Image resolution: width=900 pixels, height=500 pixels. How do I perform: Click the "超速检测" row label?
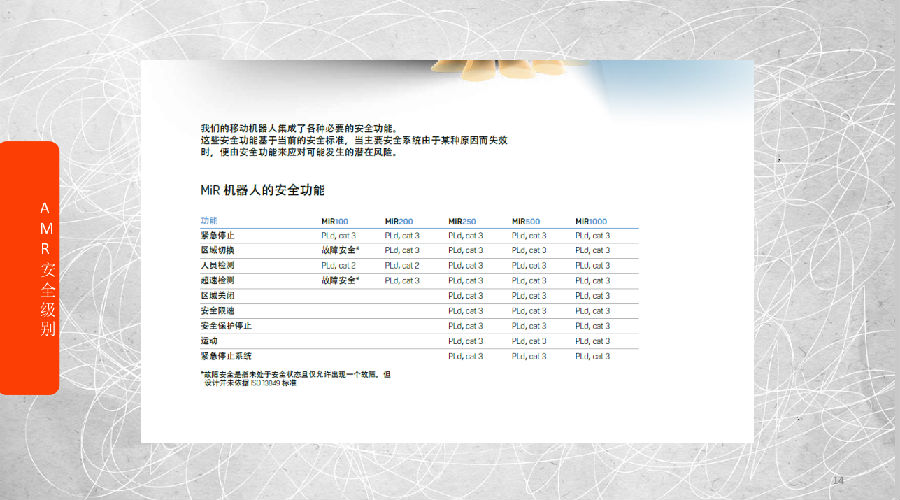(x=218, y=280)
